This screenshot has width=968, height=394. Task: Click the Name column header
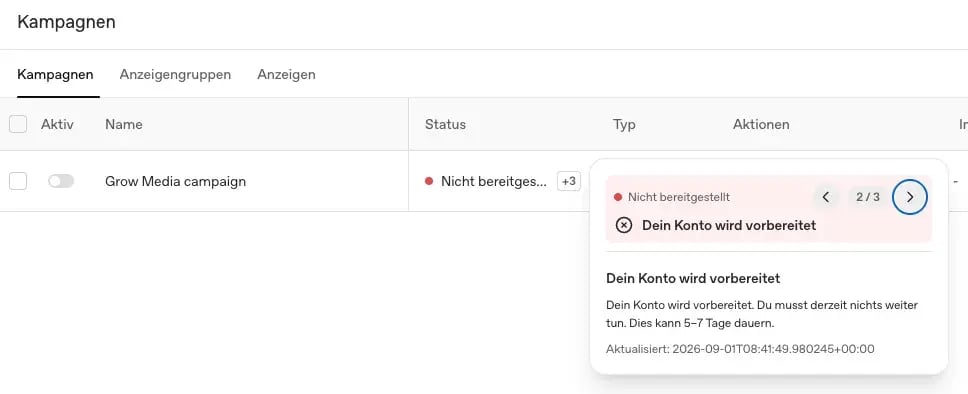[123, 124]
